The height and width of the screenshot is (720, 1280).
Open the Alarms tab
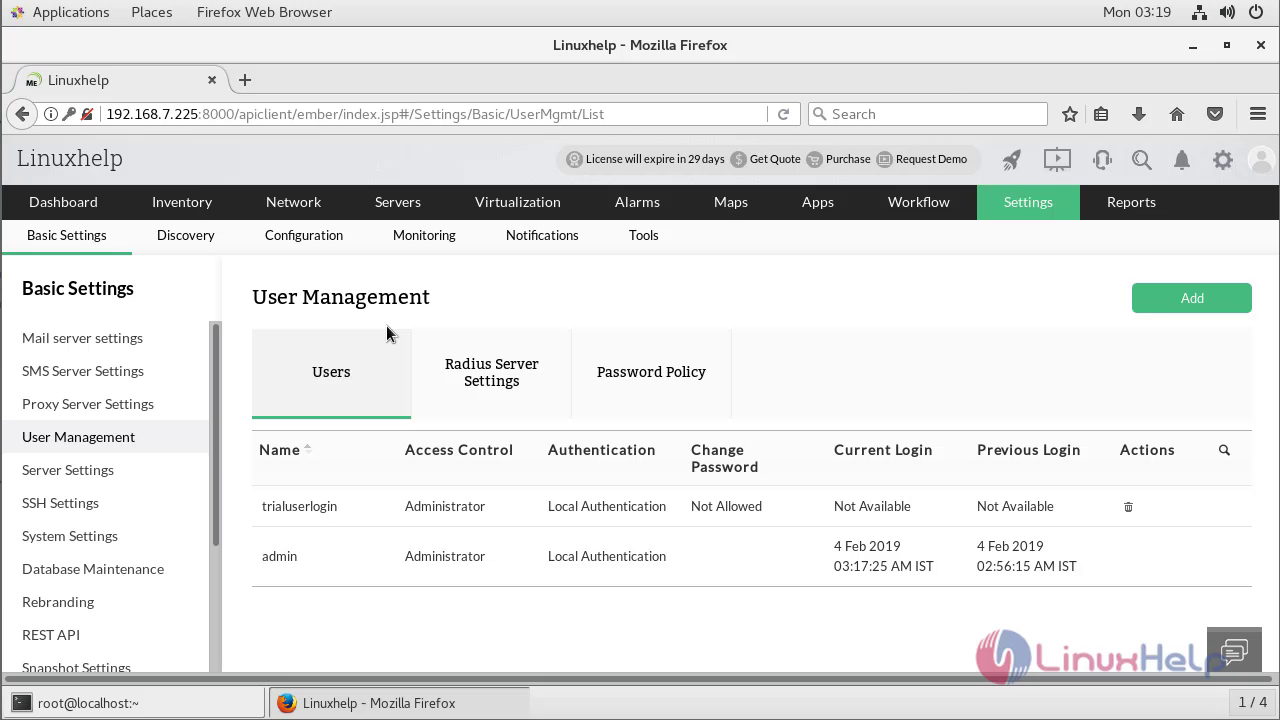(x=637, y=202)
